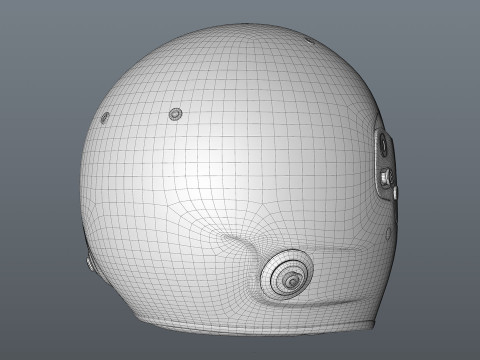
Task: Select the snap stud beside the leftmost stud
Action: pos(175,114)
